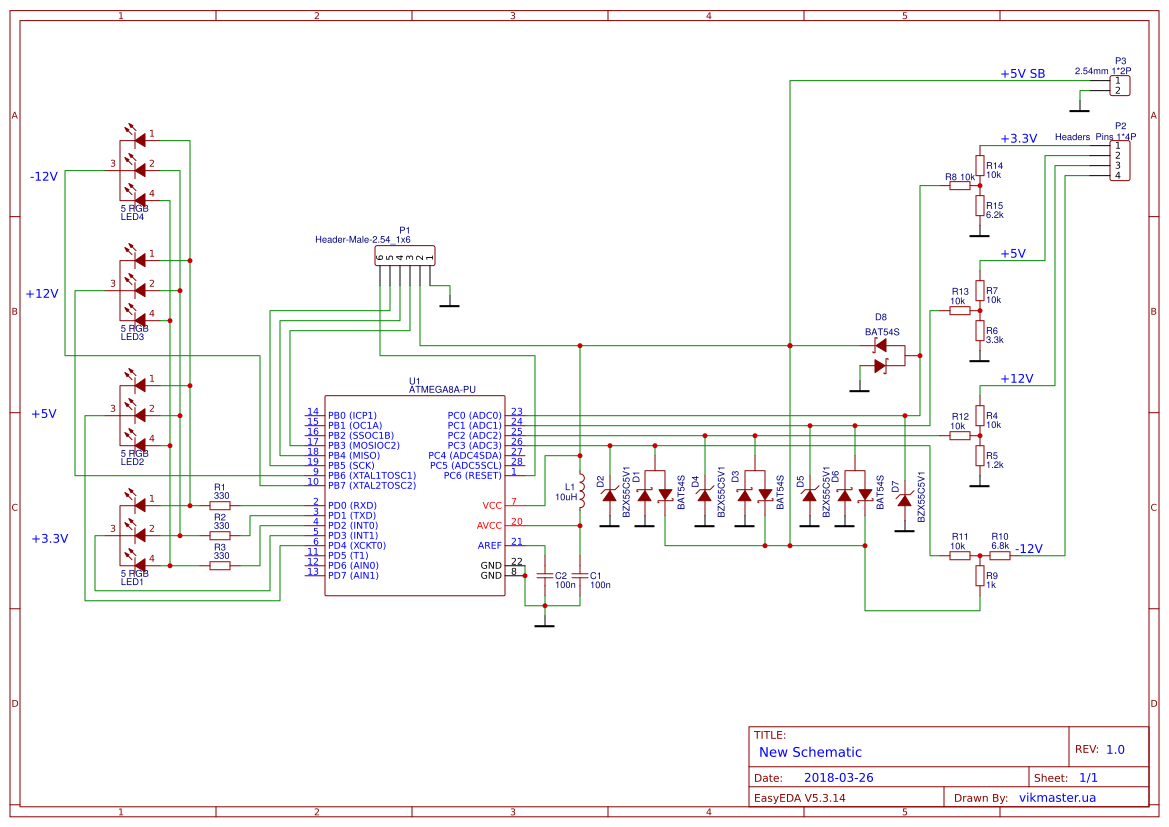Click the ground symbol below R15
1169x827 pixels.
[x=978, y=233]
